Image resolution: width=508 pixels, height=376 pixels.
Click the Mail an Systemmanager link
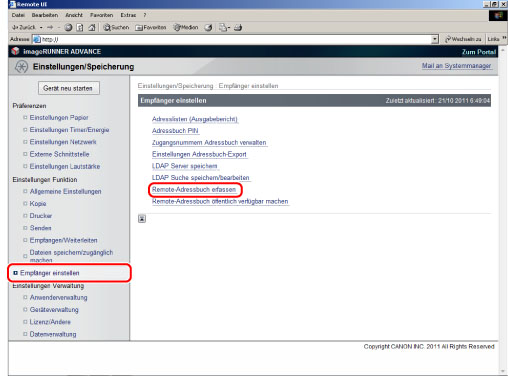456,66
